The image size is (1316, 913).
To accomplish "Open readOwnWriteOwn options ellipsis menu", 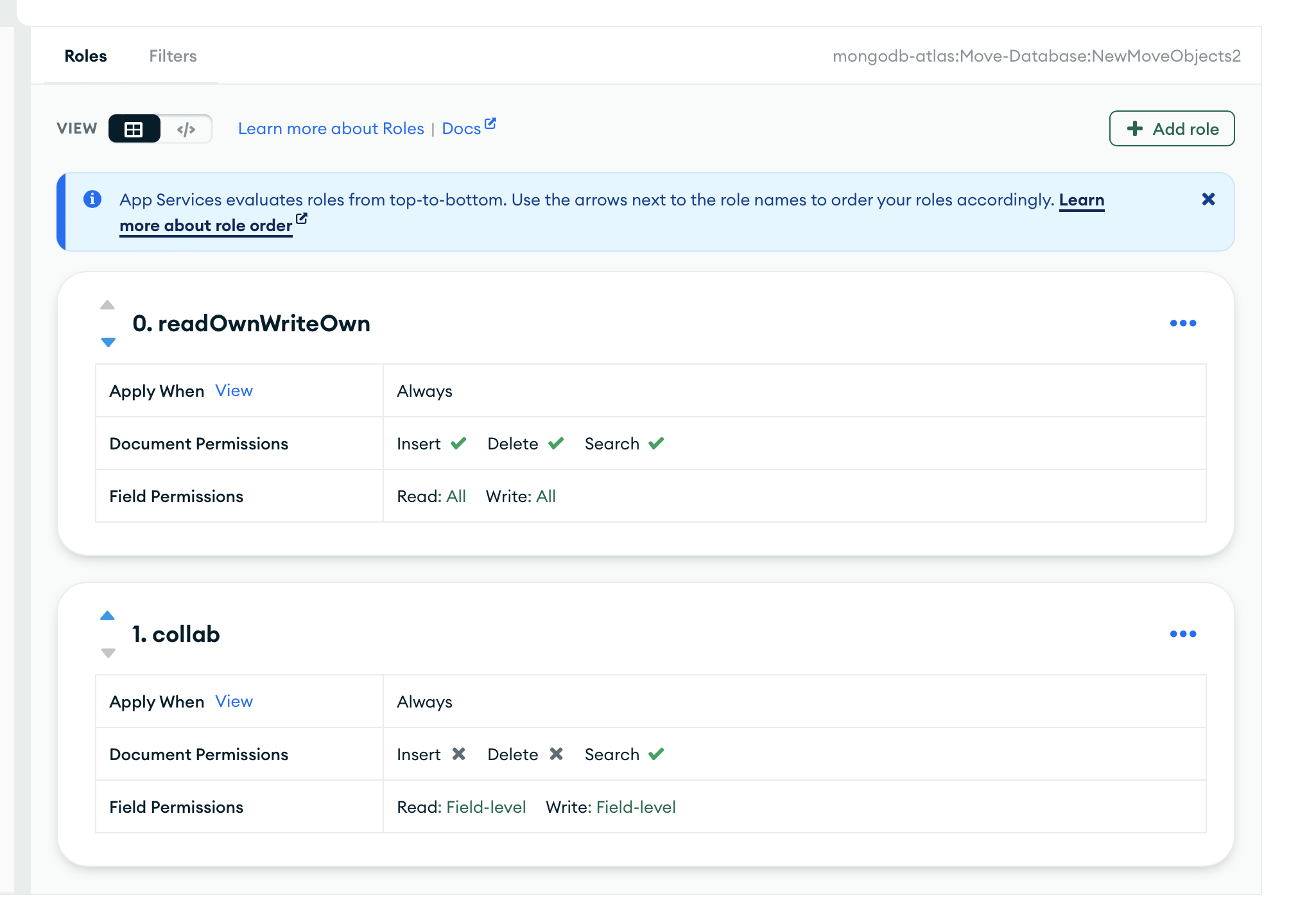I will [x=1182, y=323].
